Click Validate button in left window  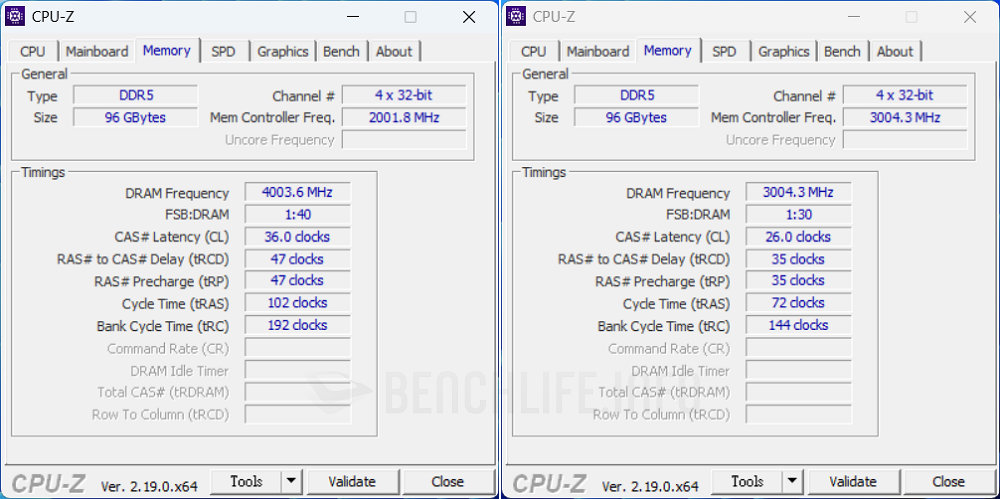(x=352, y=481)
